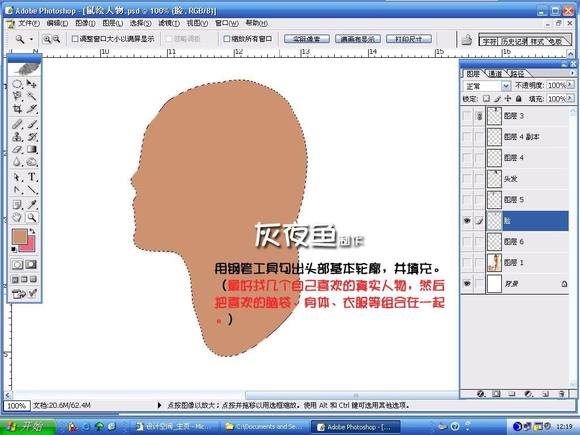Select the Polygonal Lasso tool
The width and height of the screenshot is (580, 435).
[17, 96]
